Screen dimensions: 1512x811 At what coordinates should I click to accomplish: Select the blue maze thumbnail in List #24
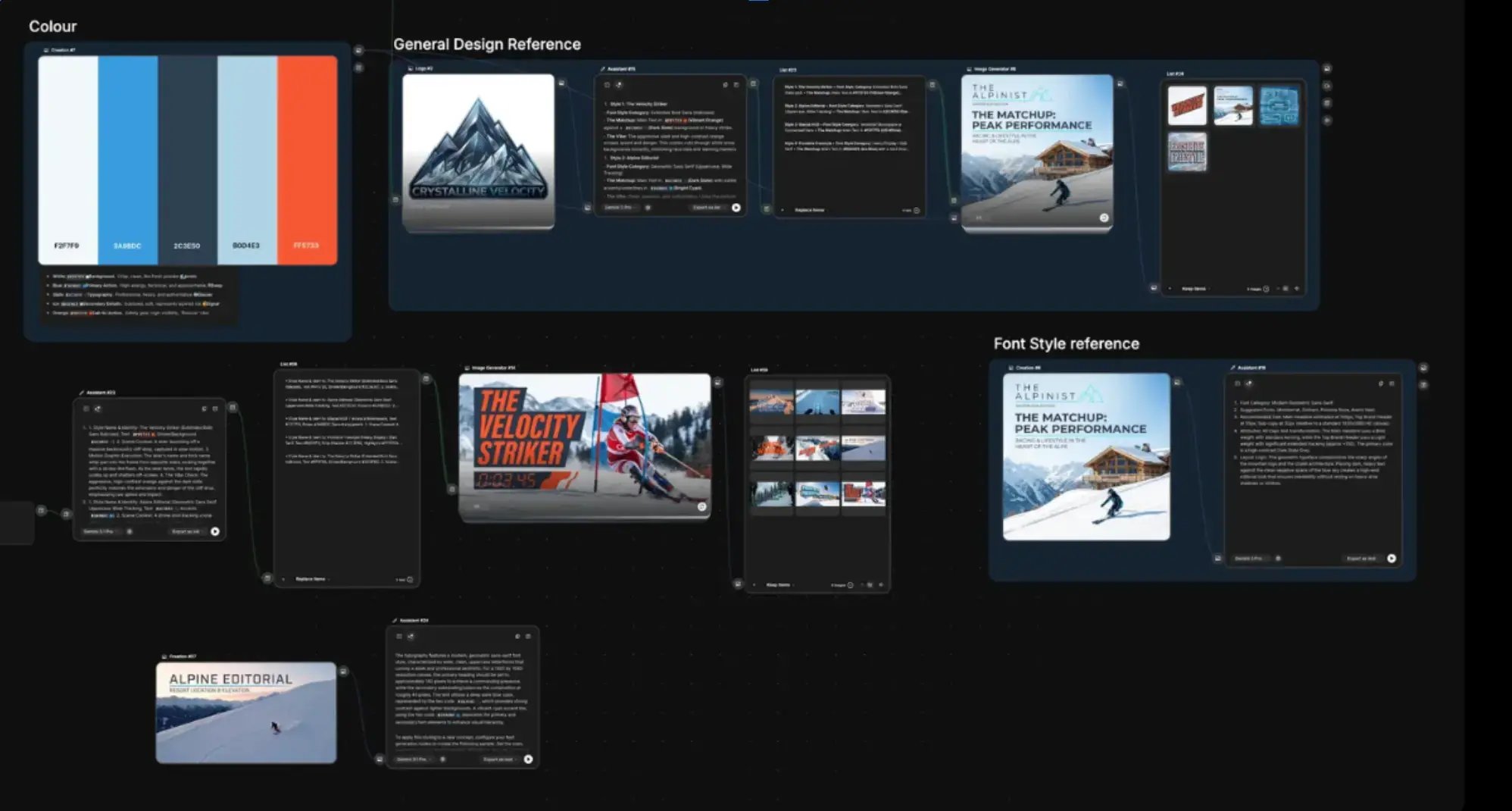[x=1279, y=105]
